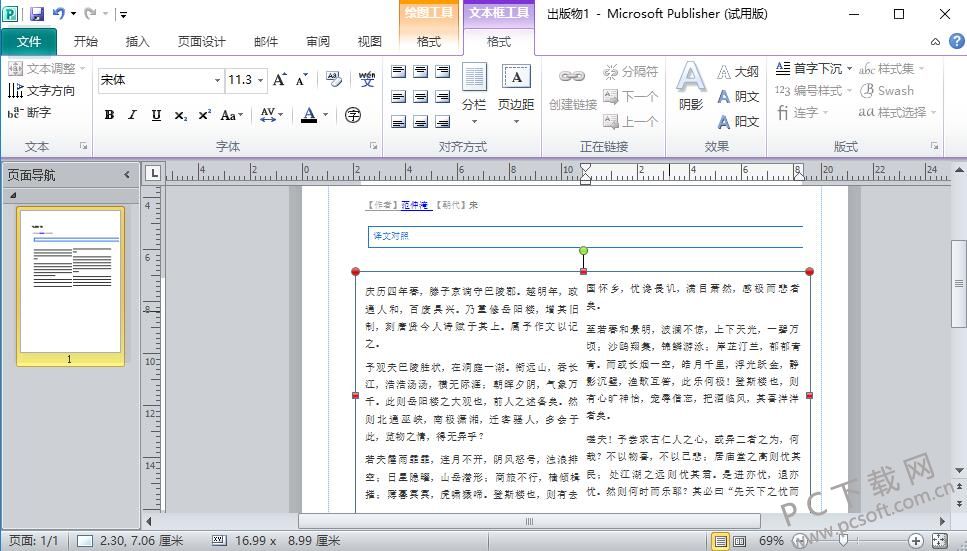This screenshot has width=967, height=551.
Task: Increase font size with the grow font icon
Action: tap(279, 80)
